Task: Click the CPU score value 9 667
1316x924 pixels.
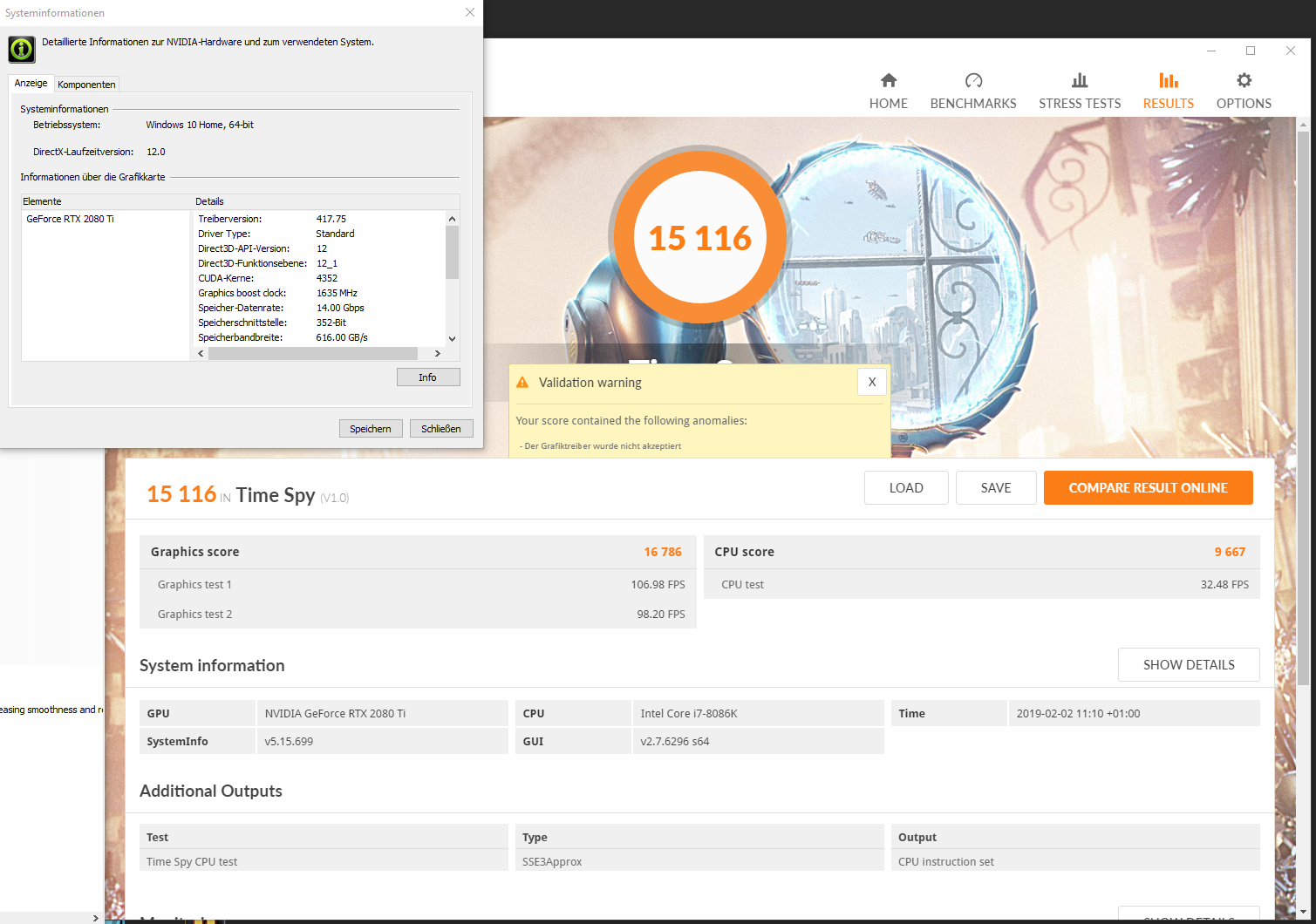Action: pos(1230,552)
